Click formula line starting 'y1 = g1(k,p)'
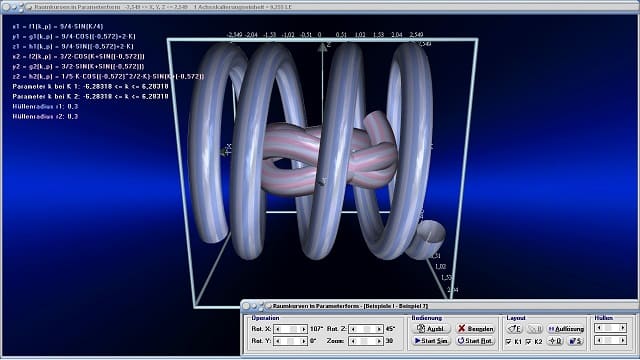This screenshot has height=360, width=640. click(74, 36)
